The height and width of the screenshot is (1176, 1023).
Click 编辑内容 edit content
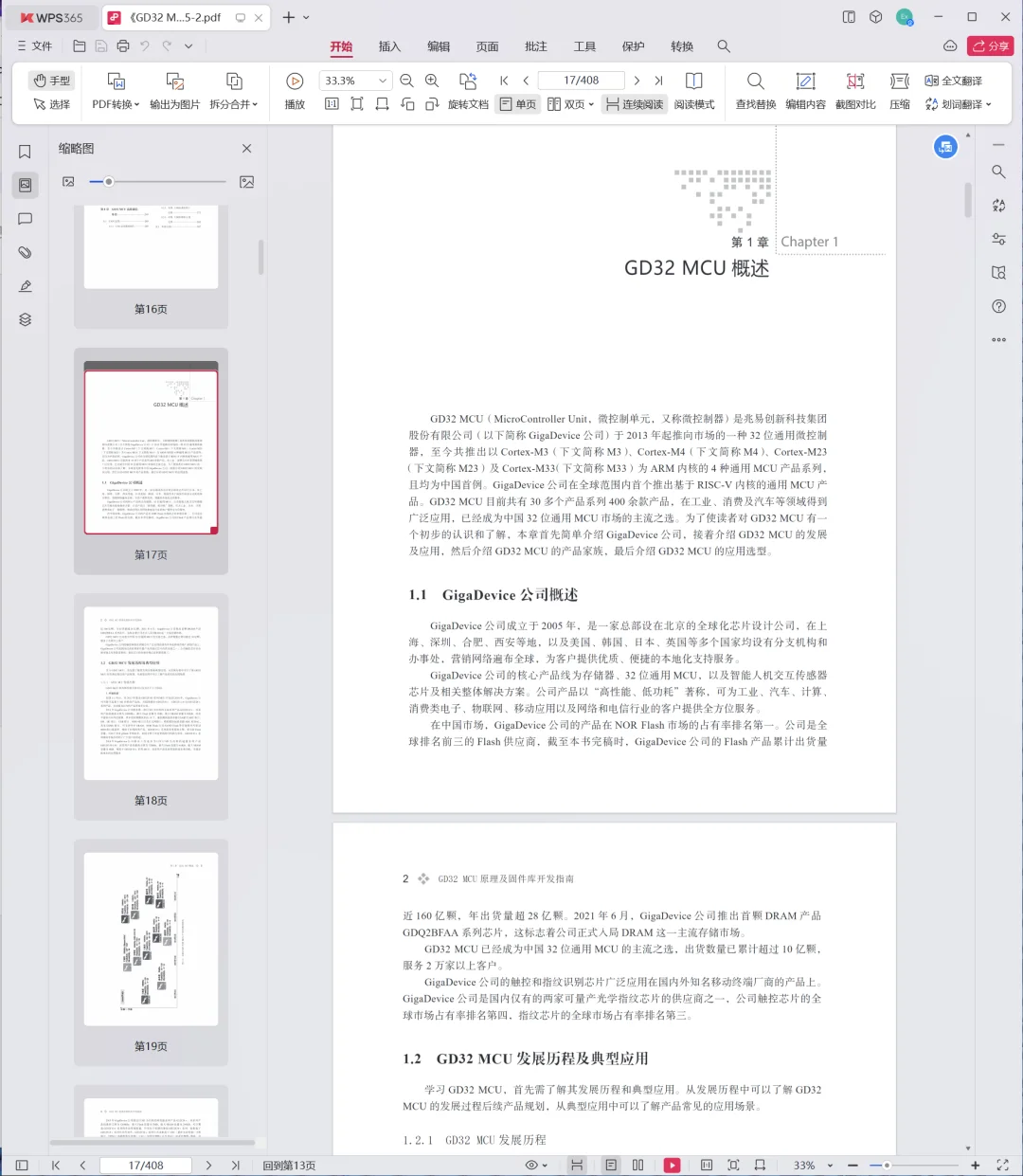pos(805,91)
